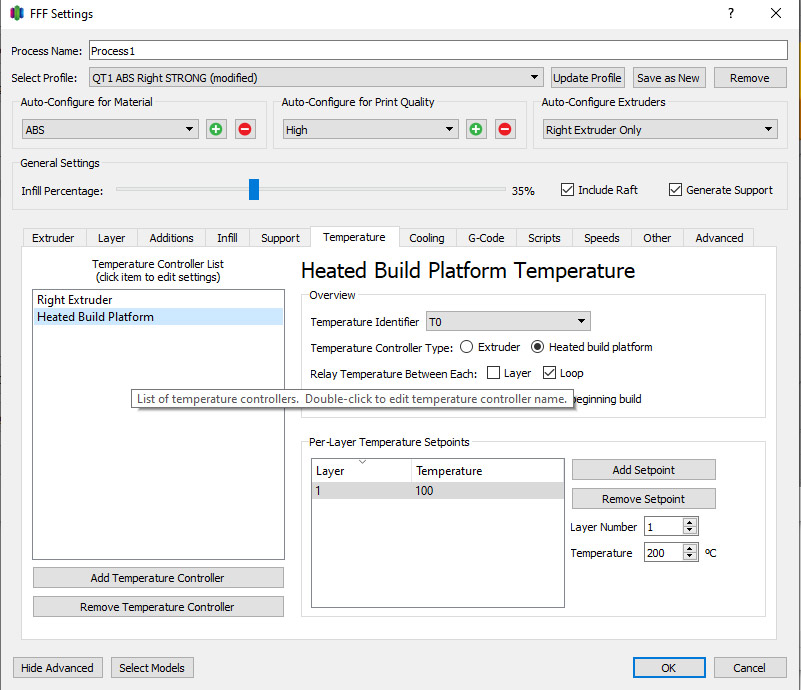Add a new material auto-configure entry
The width and height of the screenshot is (801, 690).
tap(216, 129)
